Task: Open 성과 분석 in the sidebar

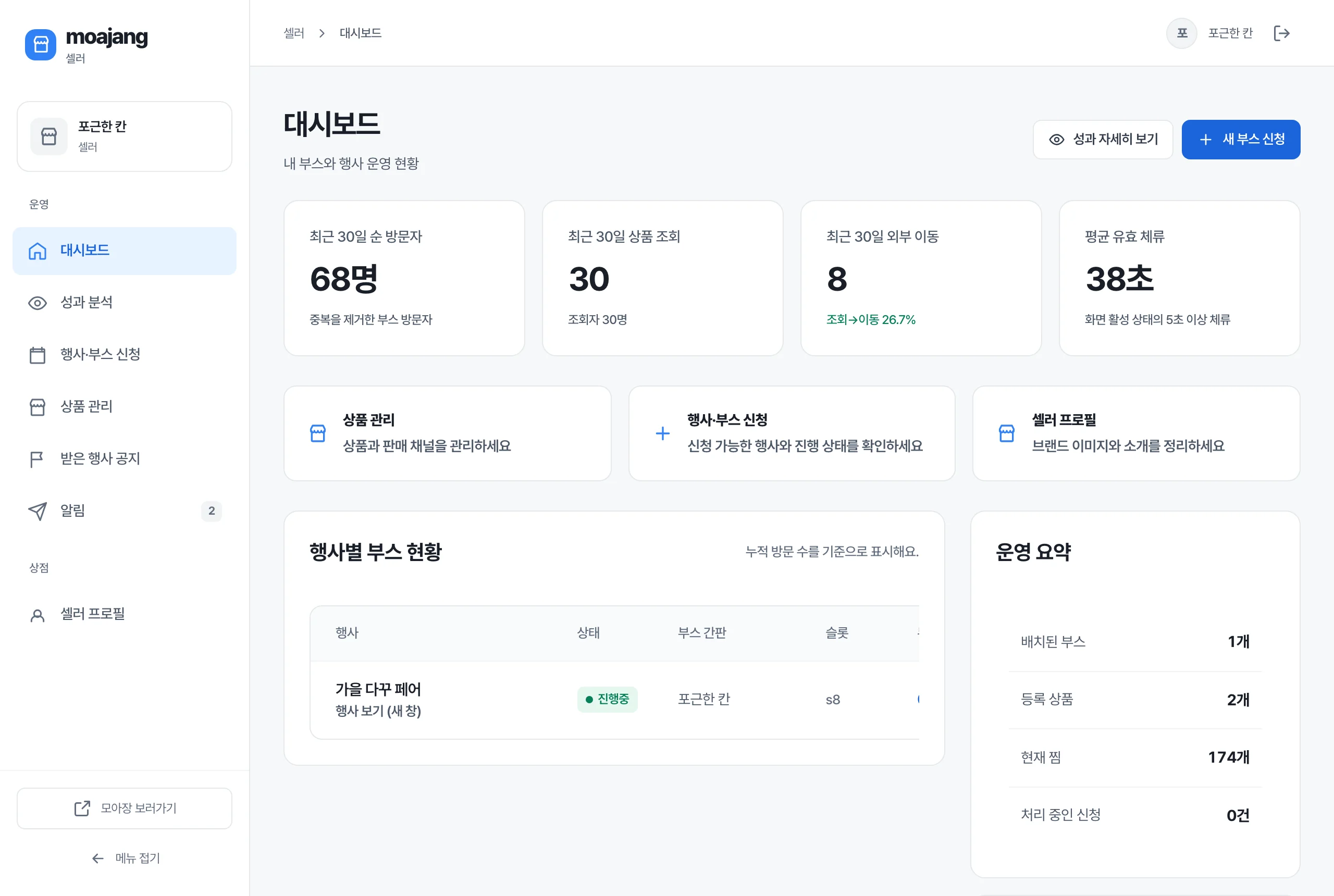Action: 125,303
